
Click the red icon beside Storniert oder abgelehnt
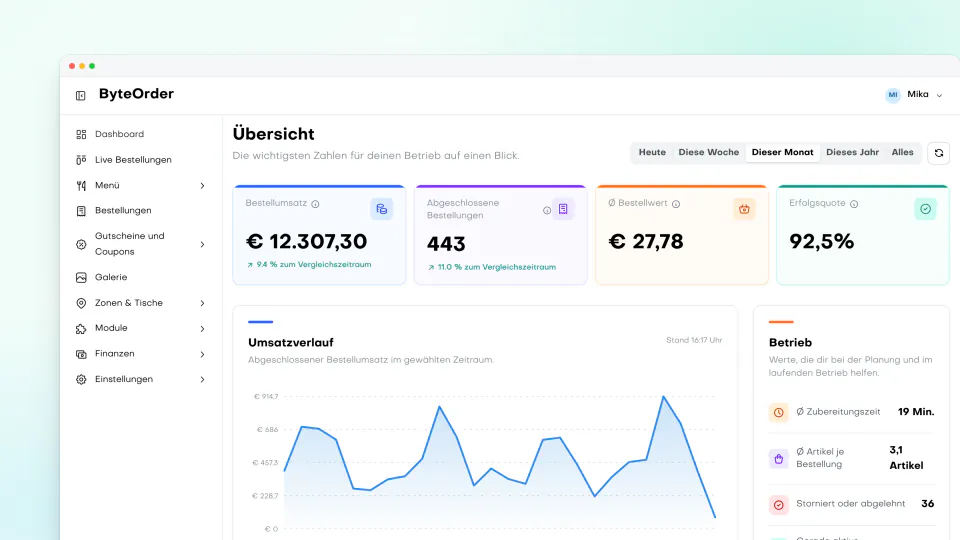click(779, 505)
